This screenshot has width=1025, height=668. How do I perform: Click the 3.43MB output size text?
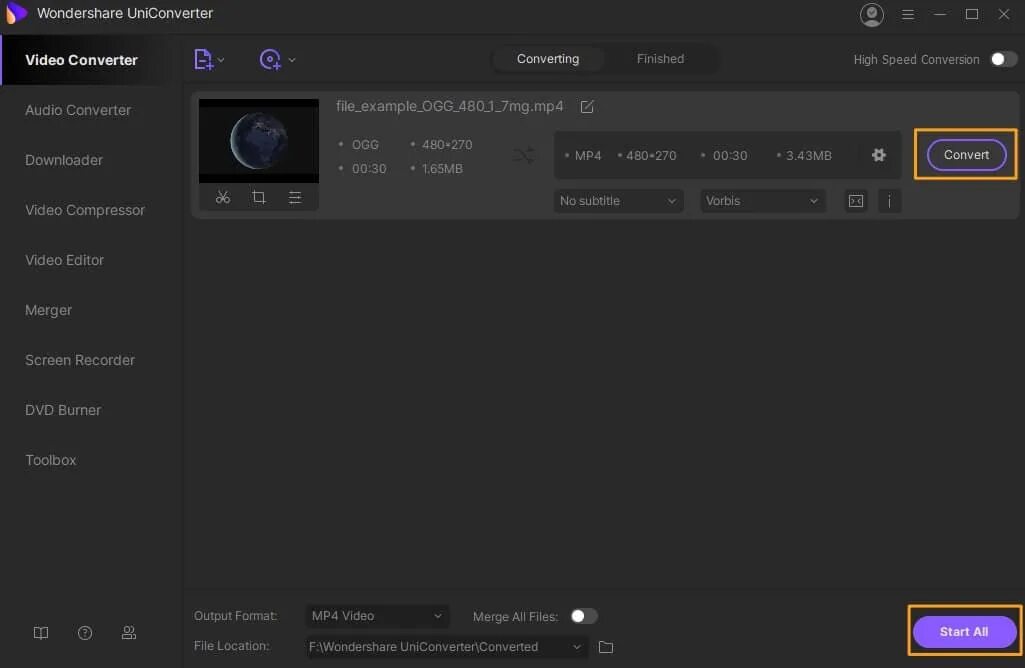(x=809, y=156)
